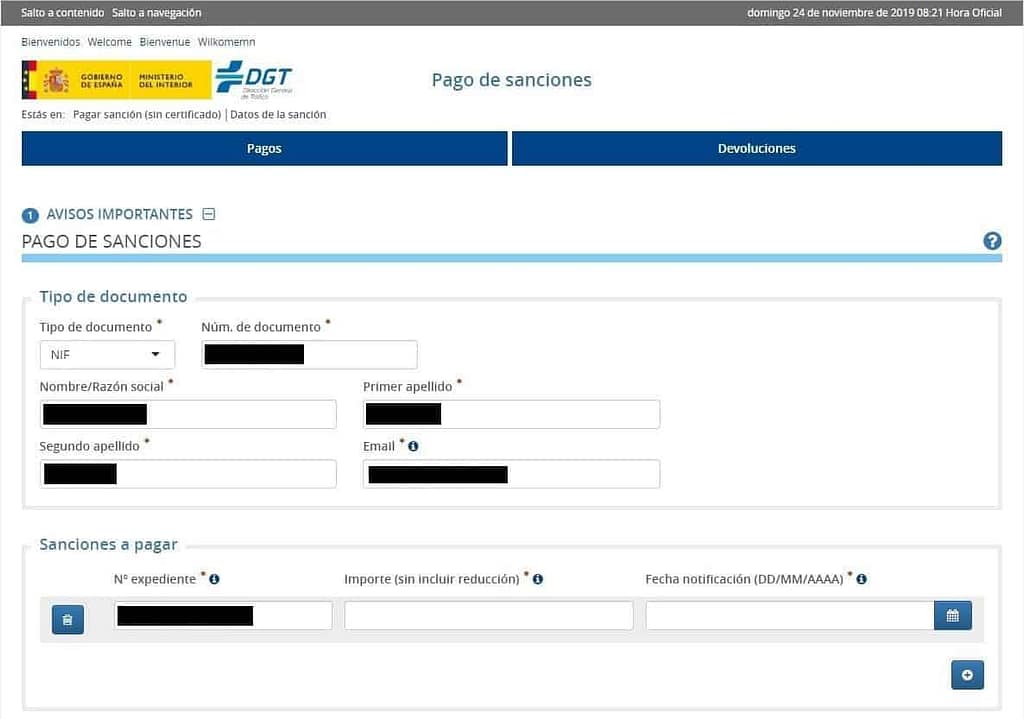Image resolution: width=1024 pixels, height=719 pixels.
Task: Open the help question mark icon
Action: click(992, 241)
